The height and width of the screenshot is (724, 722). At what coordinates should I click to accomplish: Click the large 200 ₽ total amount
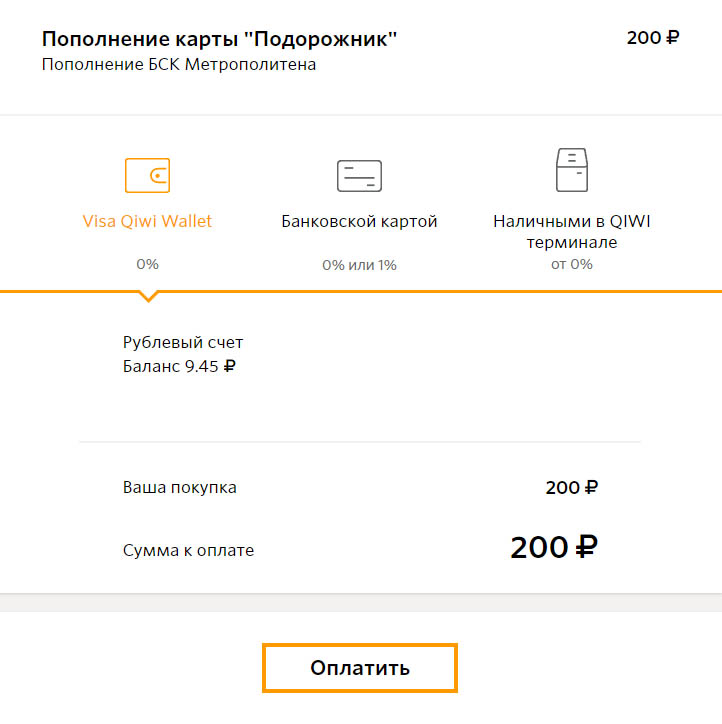click(554, 547)
